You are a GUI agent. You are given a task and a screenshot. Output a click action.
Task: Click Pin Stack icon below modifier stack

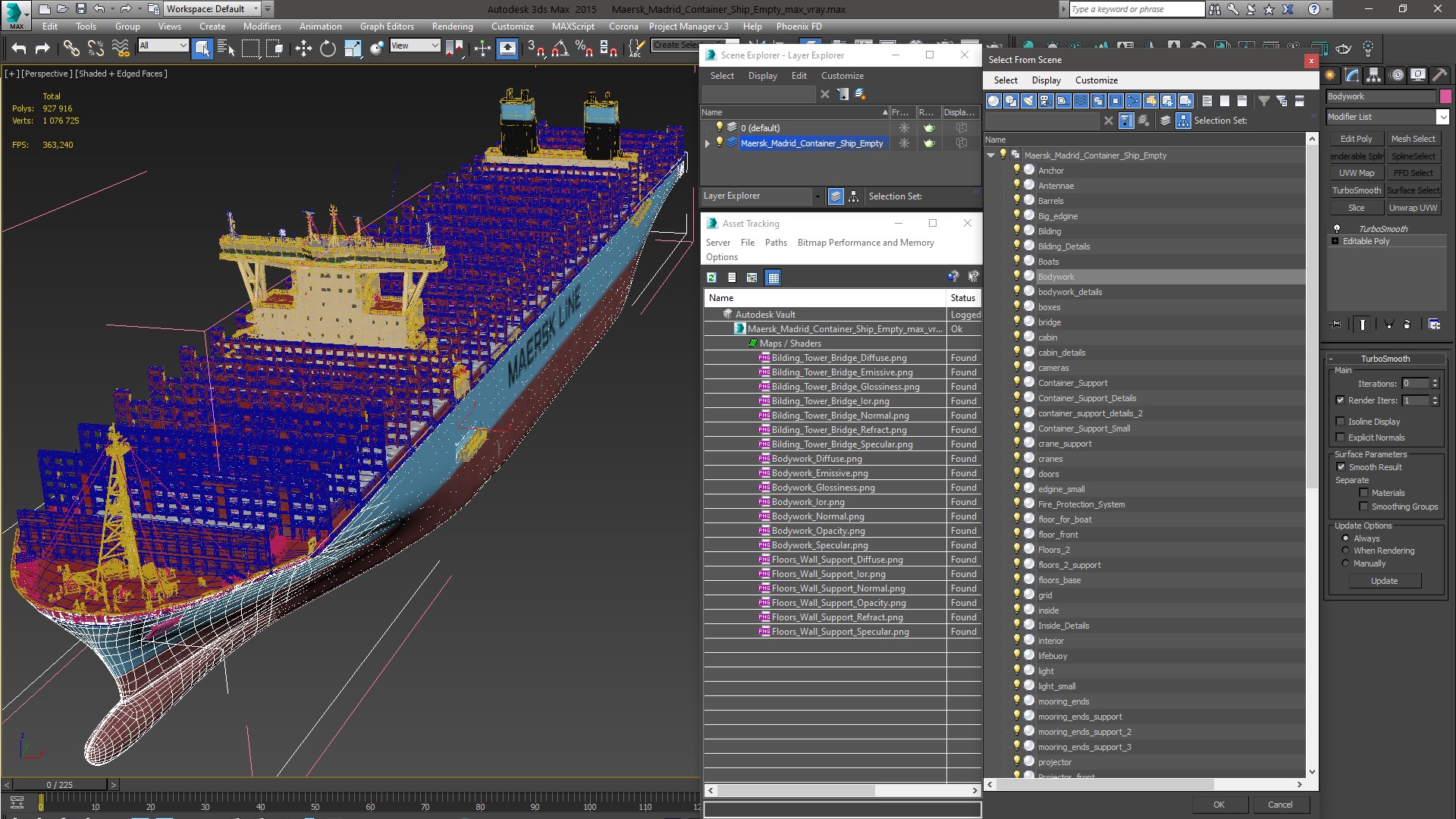[x=1336, y=324]
